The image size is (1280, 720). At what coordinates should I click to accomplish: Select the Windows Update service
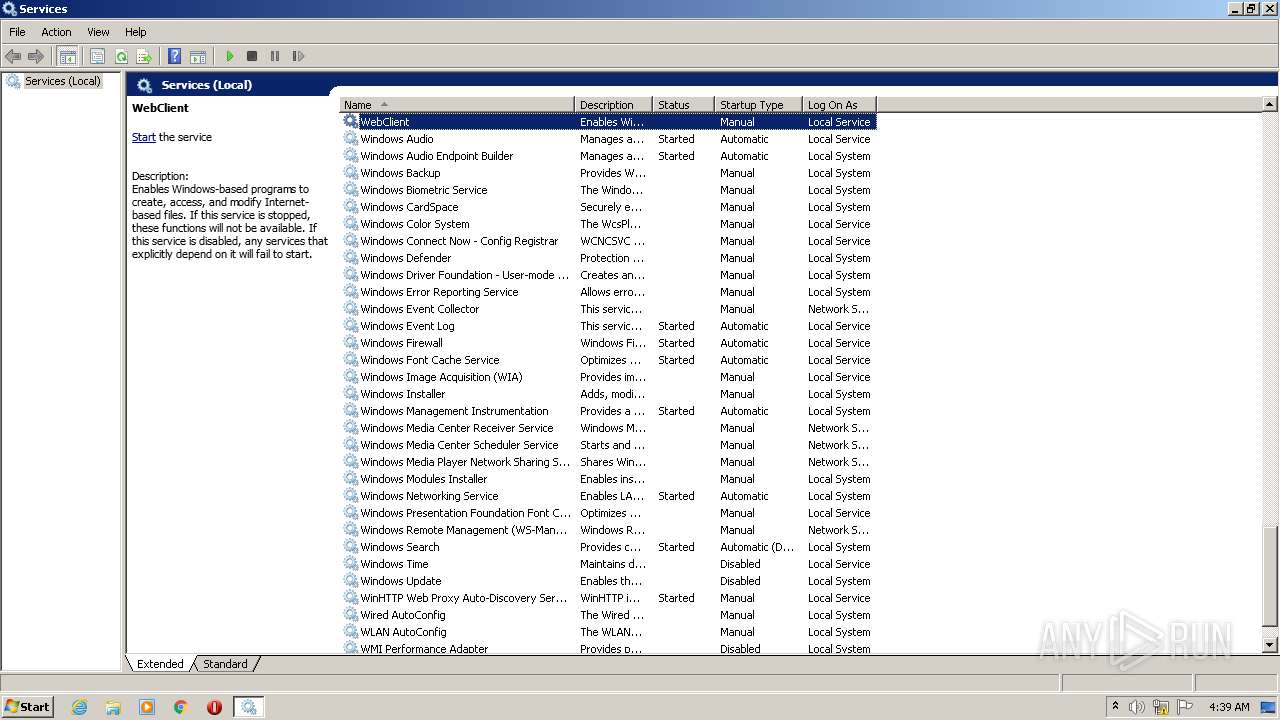coord(608,581)
